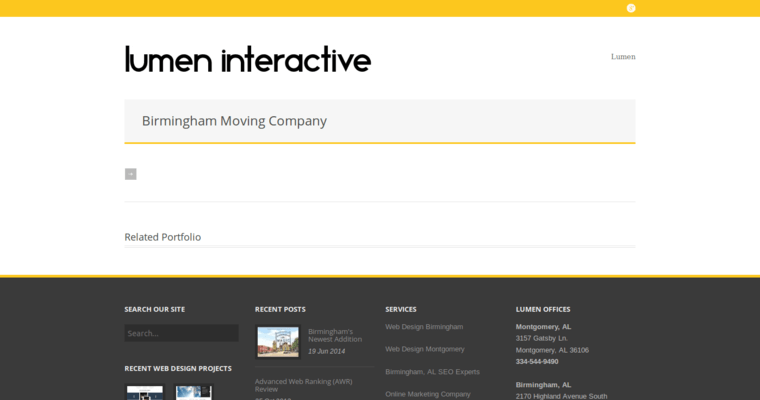Screen dimensions: 760x400
Task: Select the Montgomery, AL 36106 address line
Action: click(552, 350)
